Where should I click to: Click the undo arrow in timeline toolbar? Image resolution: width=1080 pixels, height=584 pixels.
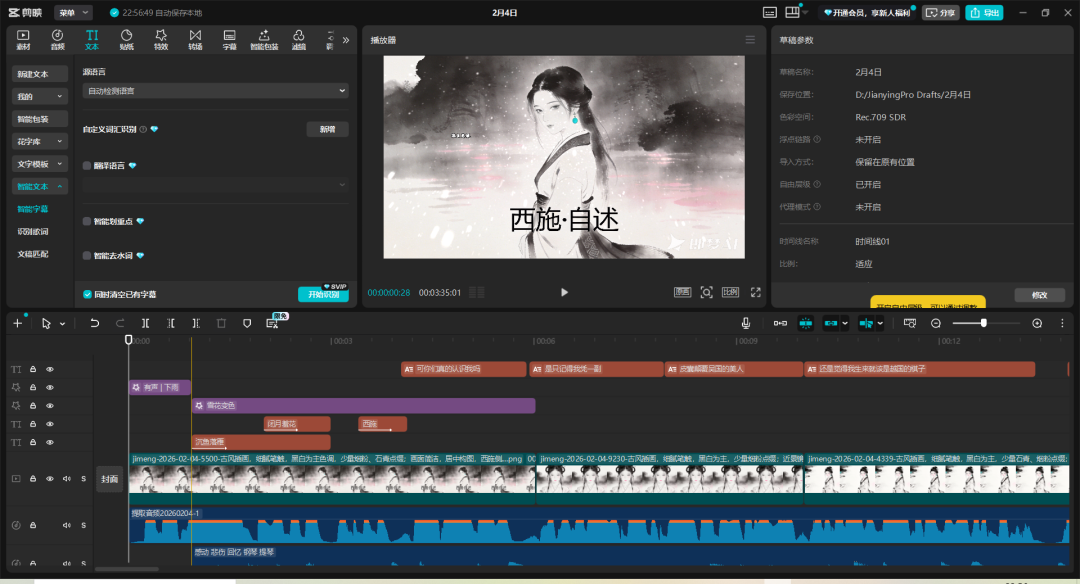pos(95,323)
